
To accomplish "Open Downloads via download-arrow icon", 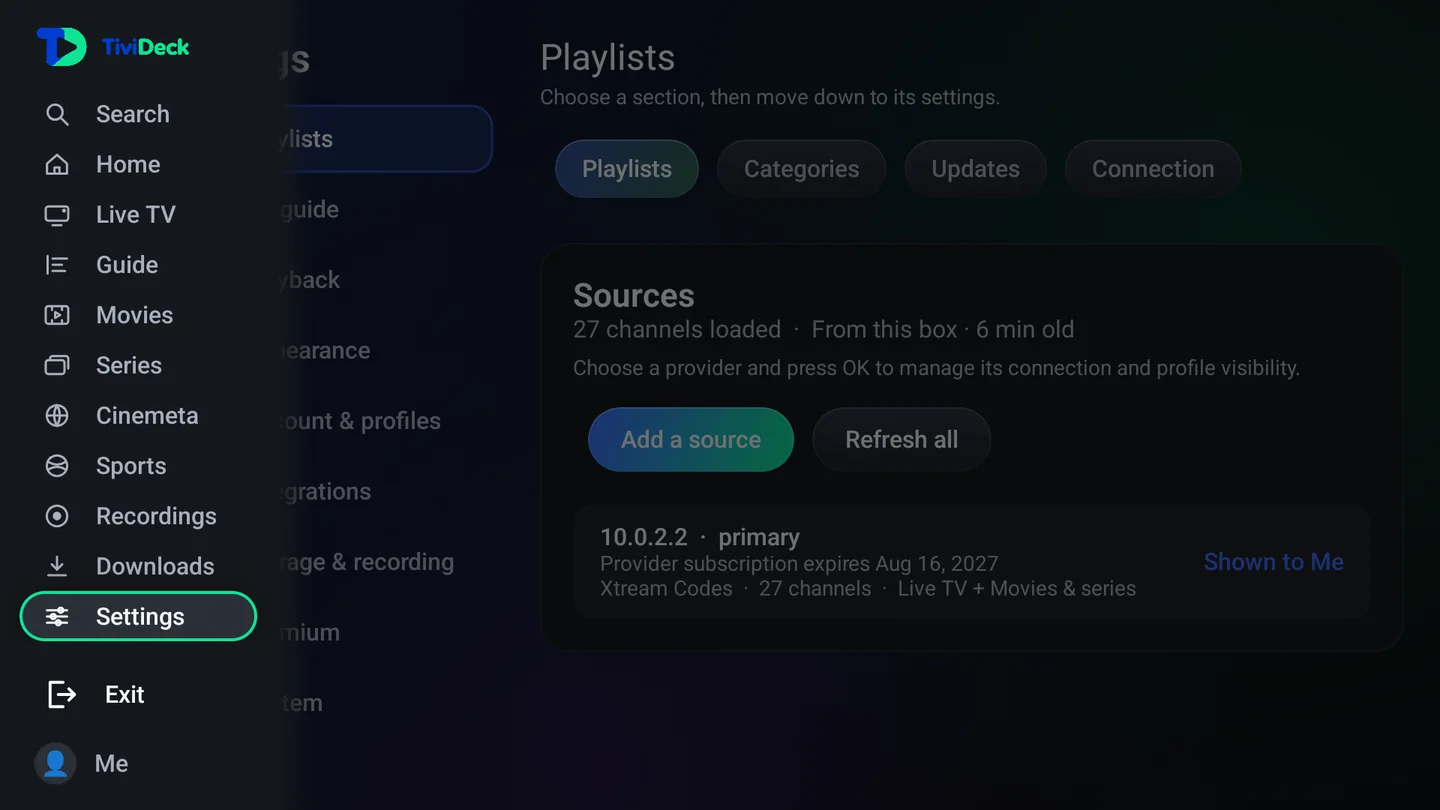I will click(x=57, y=566).
